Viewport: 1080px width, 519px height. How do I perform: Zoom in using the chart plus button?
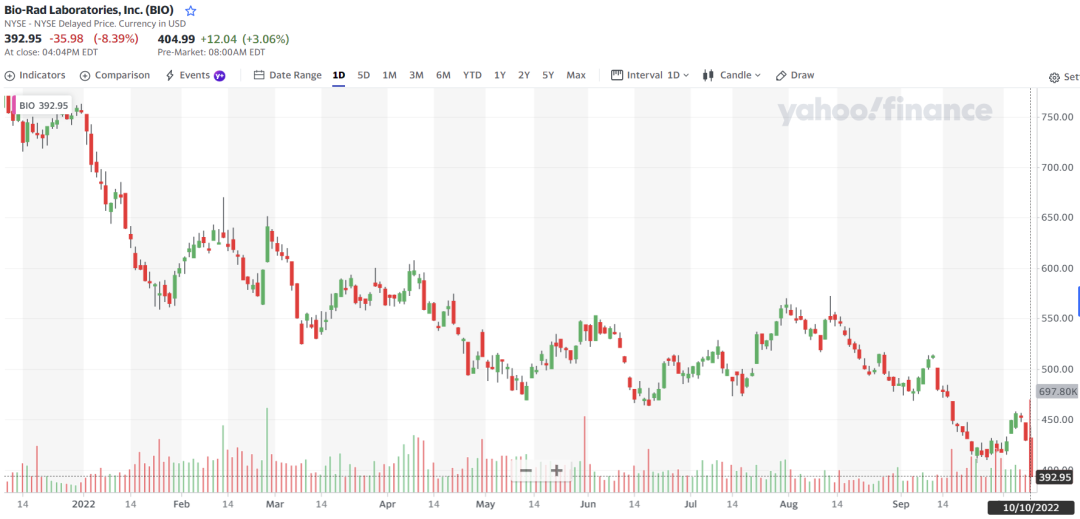[557, 470]
